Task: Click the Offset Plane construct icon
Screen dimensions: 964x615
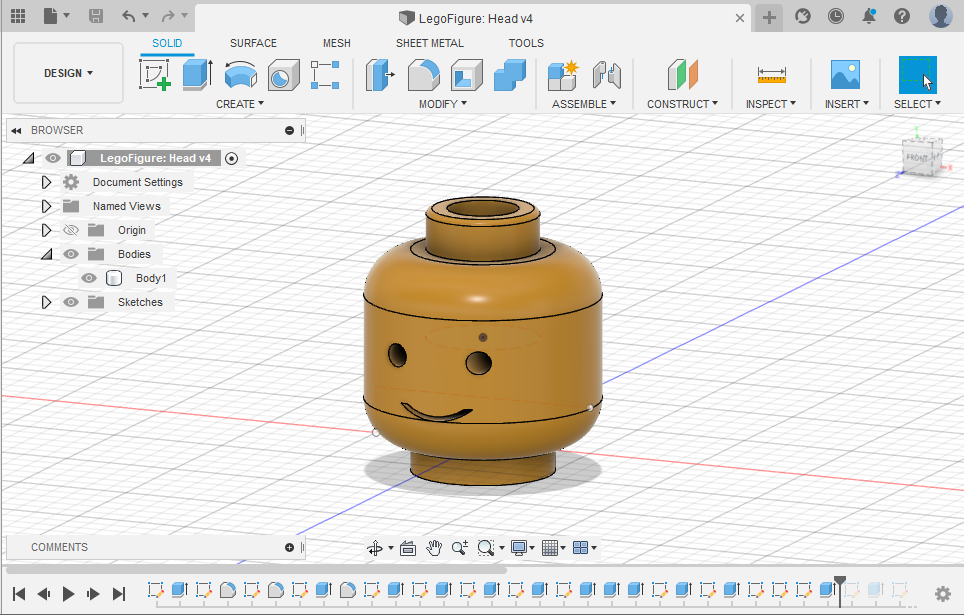Action: point(682,75)
